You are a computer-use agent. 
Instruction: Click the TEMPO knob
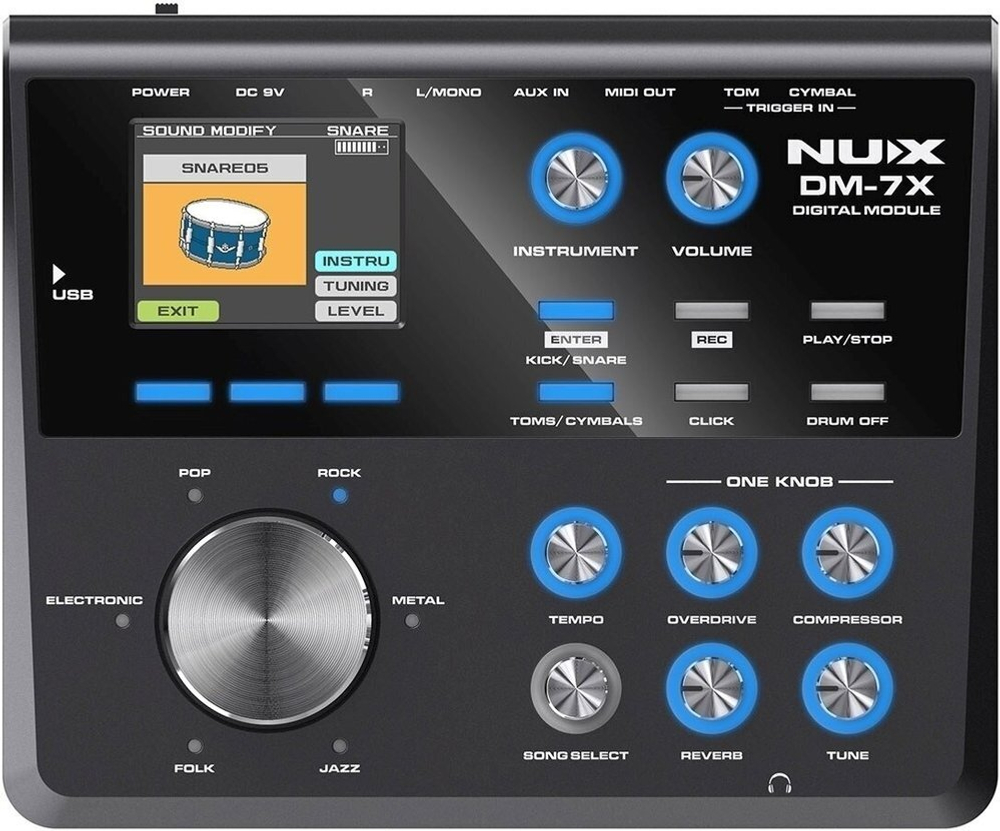click(x=576, y=553)
